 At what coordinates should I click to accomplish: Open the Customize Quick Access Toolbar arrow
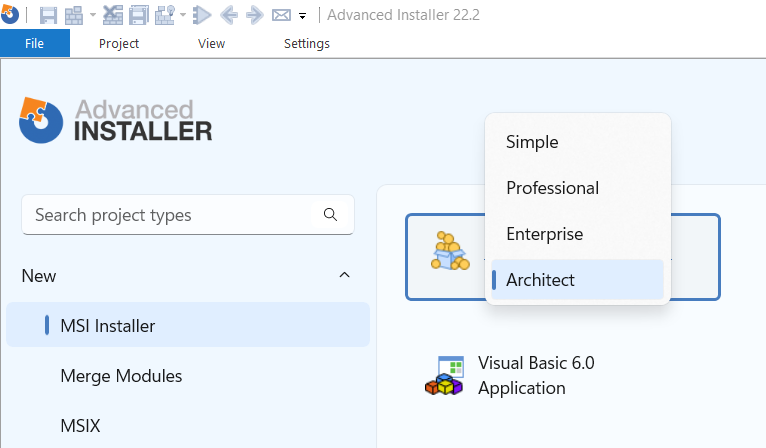(x=302, y=16)
